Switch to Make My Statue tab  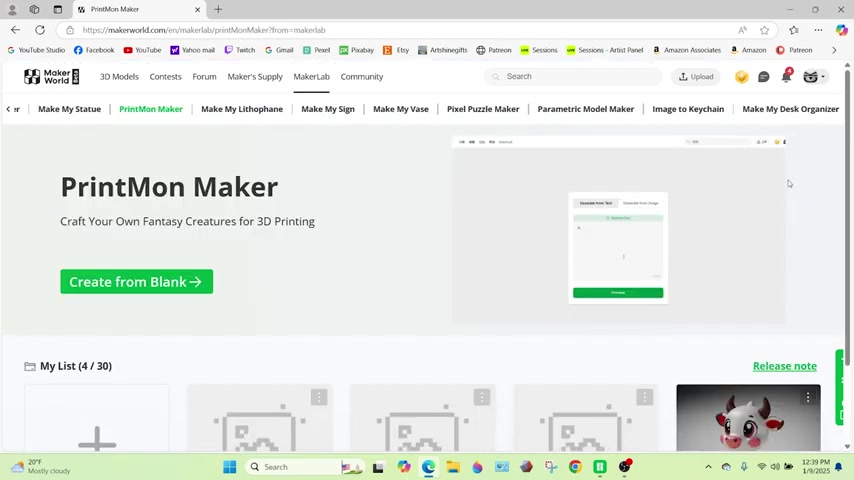70,109
